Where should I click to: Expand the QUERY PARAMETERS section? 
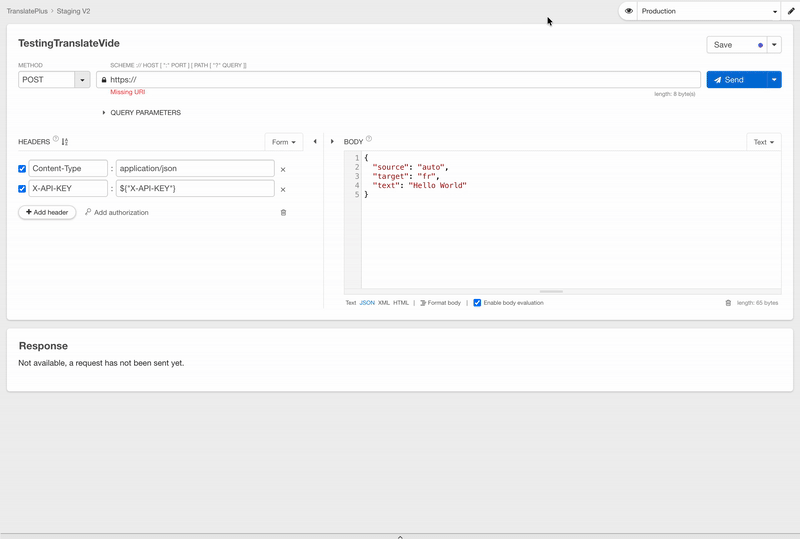pyautogui.click(x=141, y=112)
